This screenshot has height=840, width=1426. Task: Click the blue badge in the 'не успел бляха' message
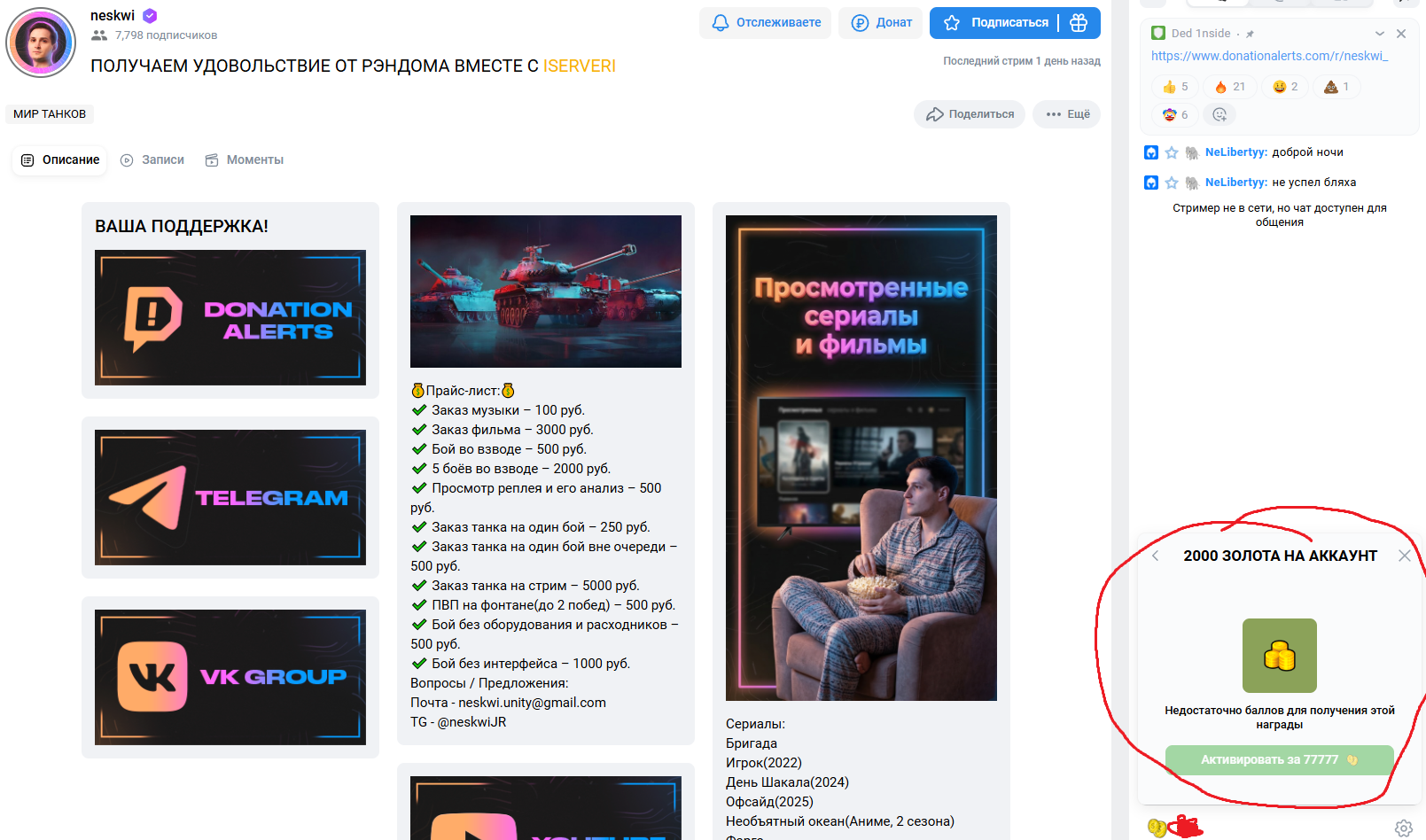tap(1151, 183)
